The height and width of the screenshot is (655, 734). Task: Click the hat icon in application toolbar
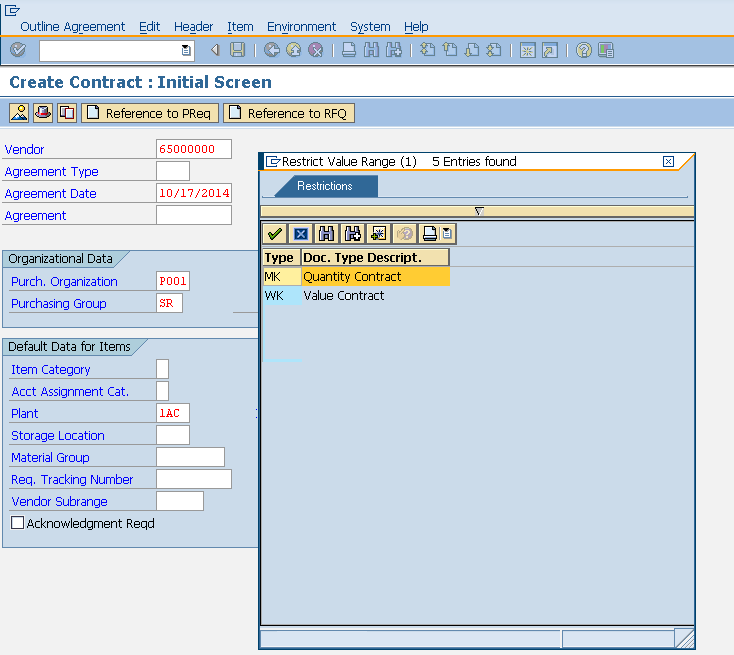[43, 113]
